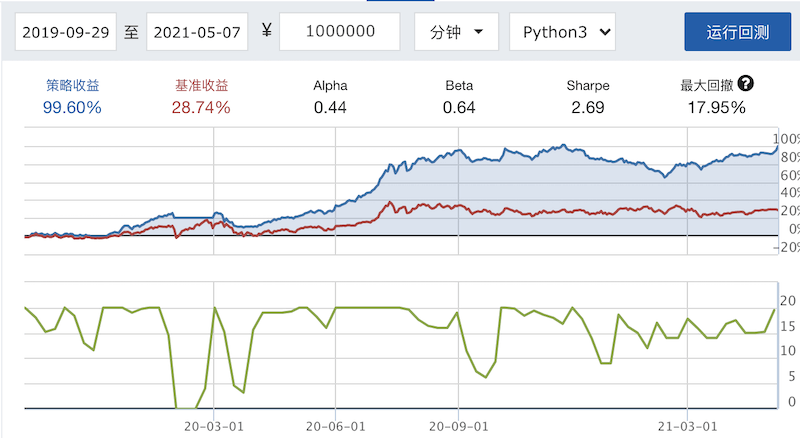Select the Beta metric
This screenshot has height=438, width=800.
pyautogui.click(x=459, y=86)
